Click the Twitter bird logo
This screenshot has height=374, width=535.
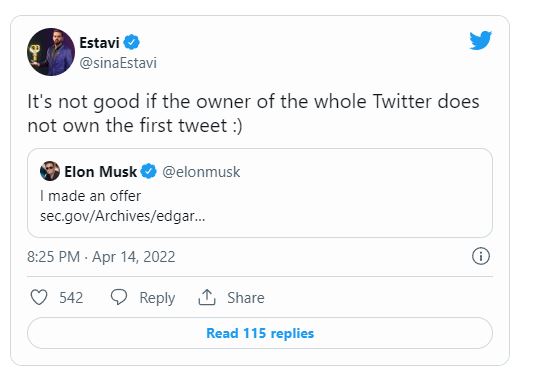[480, 40]
